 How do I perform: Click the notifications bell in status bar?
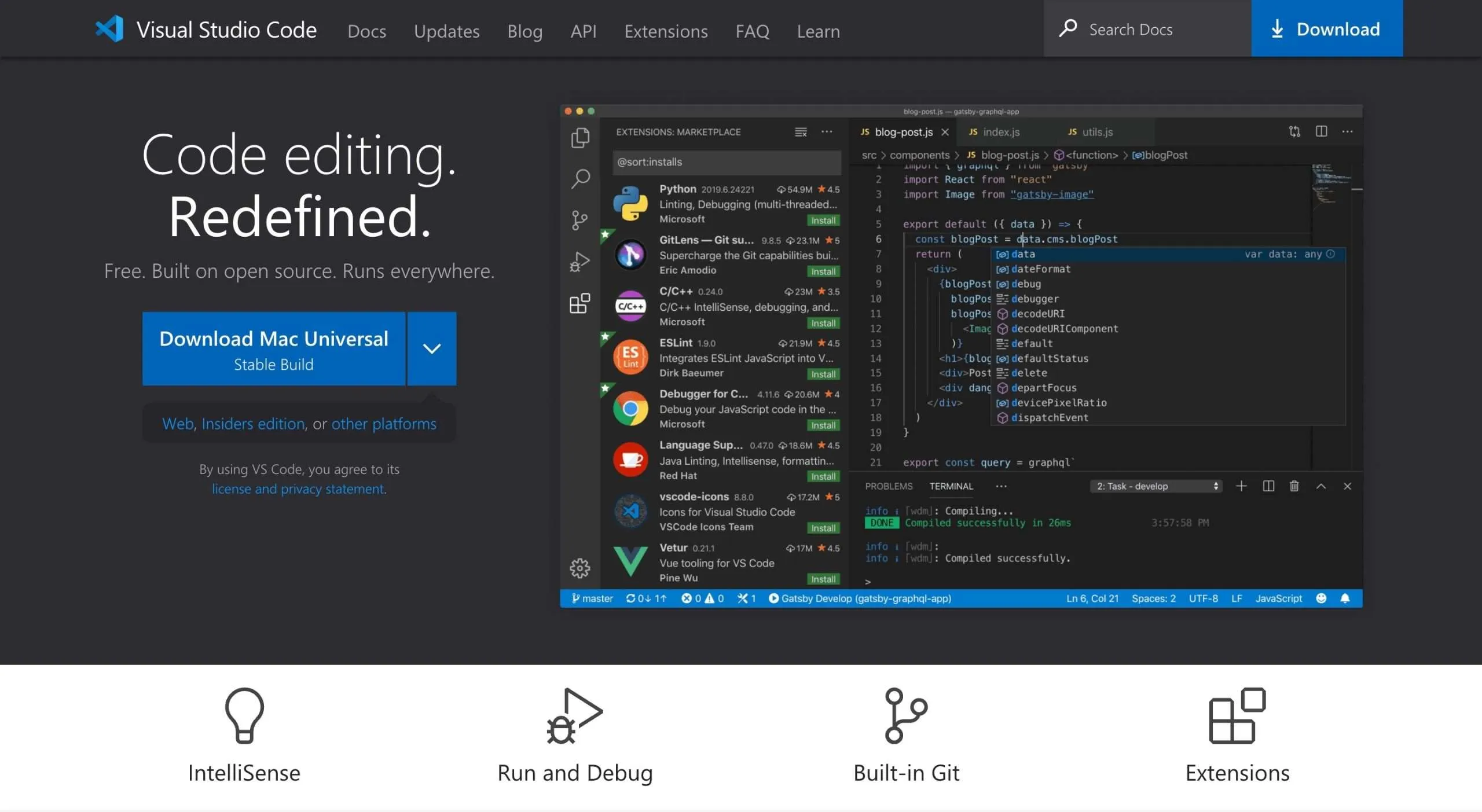coord(1345,598)
